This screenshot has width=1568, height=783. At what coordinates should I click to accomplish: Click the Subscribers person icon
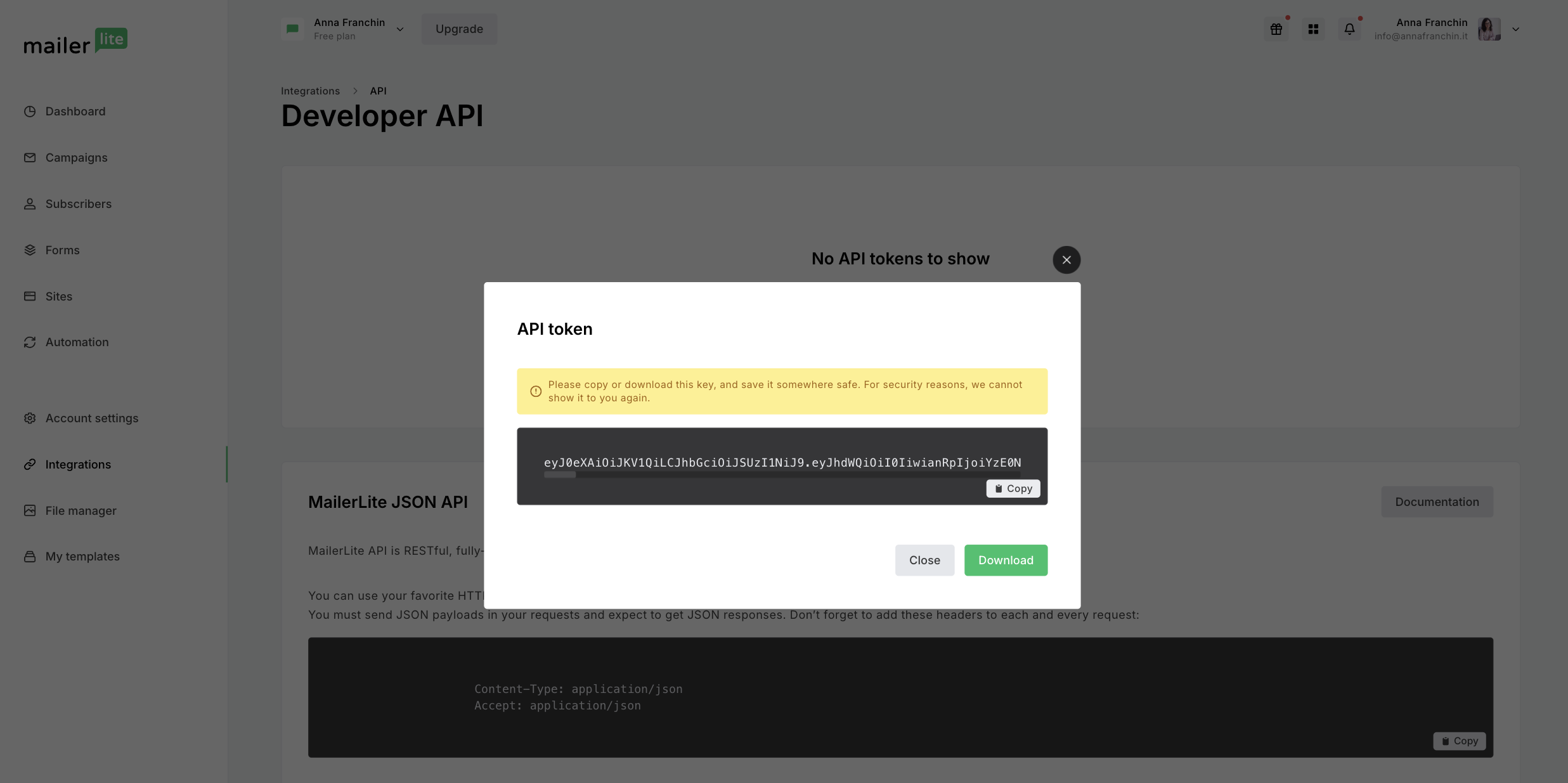30,204
